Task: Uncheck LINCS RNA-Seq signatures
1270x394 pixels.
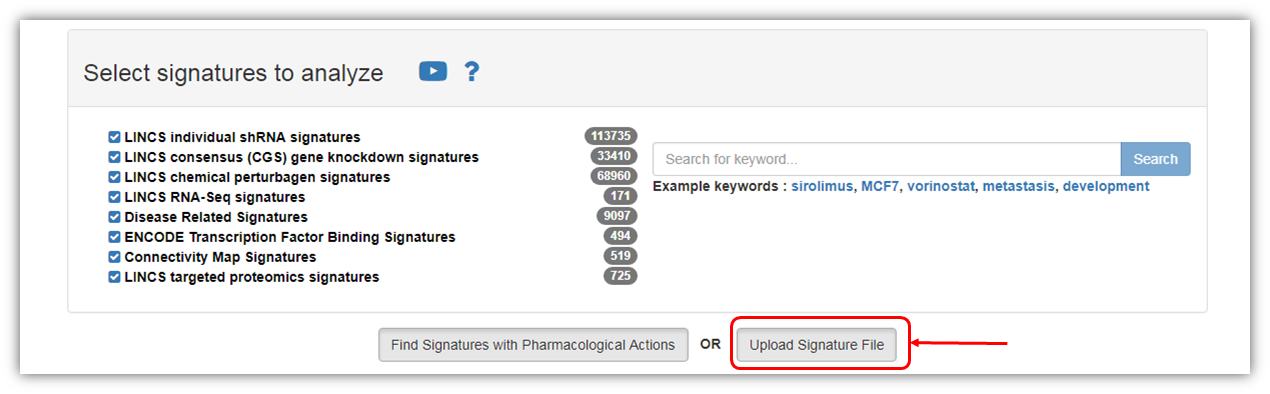Action: tap(114, 197)
